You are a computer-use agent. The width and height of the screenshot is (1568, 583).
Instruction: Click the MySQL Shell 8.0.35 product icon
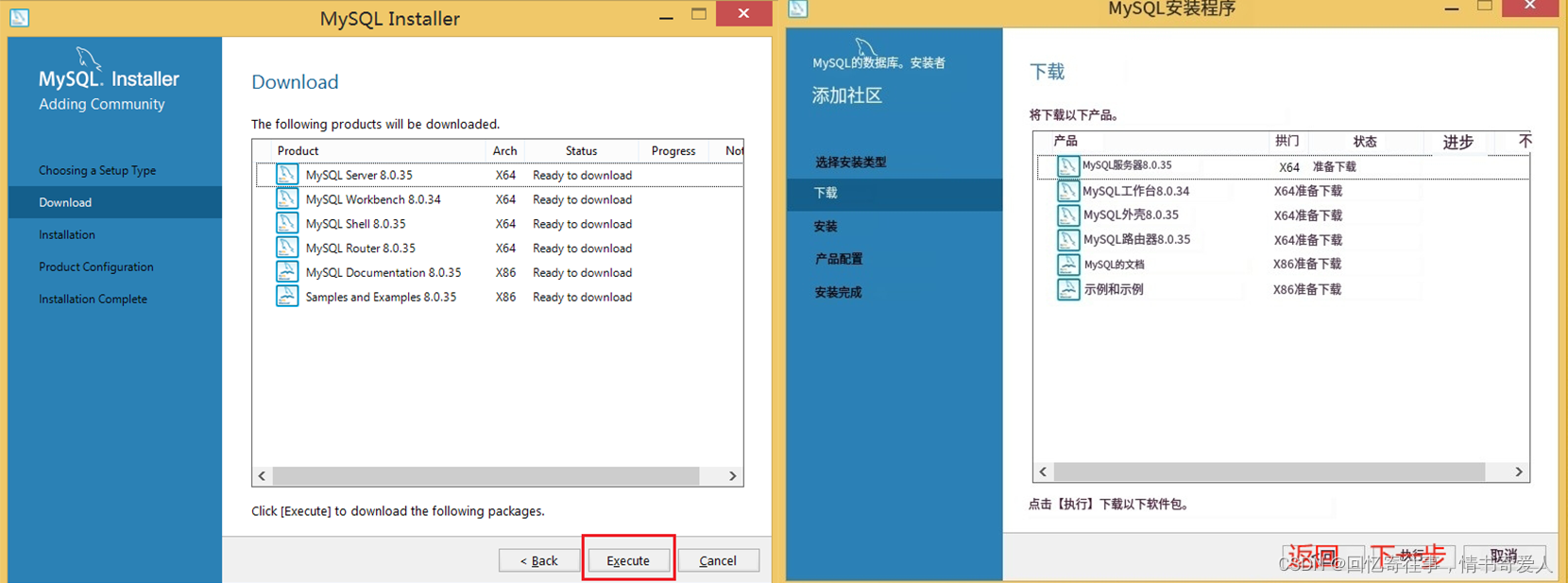pos(287,224)
